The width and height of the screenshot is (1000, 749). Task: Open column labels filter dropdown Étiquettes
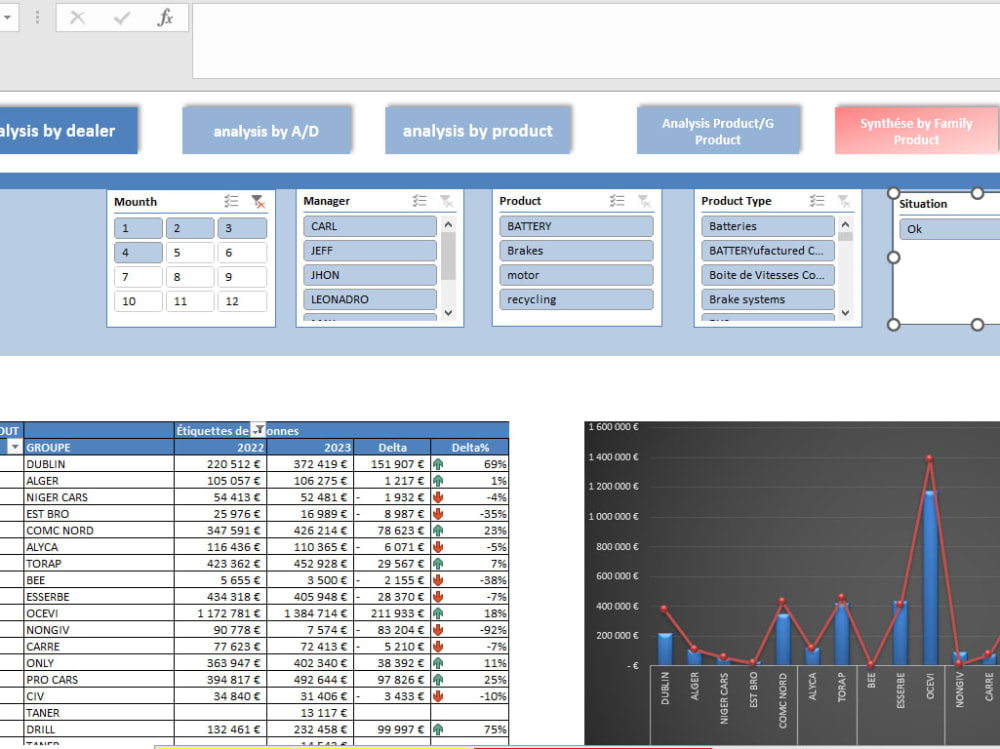coord(258,430)
